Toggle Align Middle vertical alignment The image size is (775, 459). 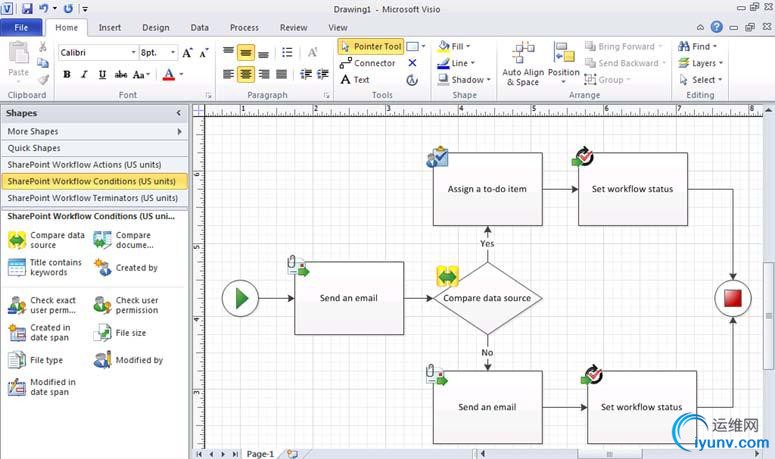coord(246,52)
